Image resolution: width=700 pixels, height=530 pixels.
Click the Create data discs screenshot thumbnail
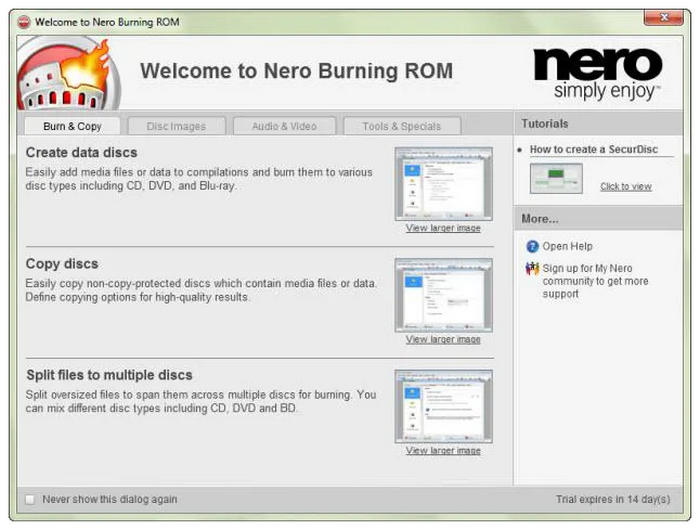click(444, 184)
